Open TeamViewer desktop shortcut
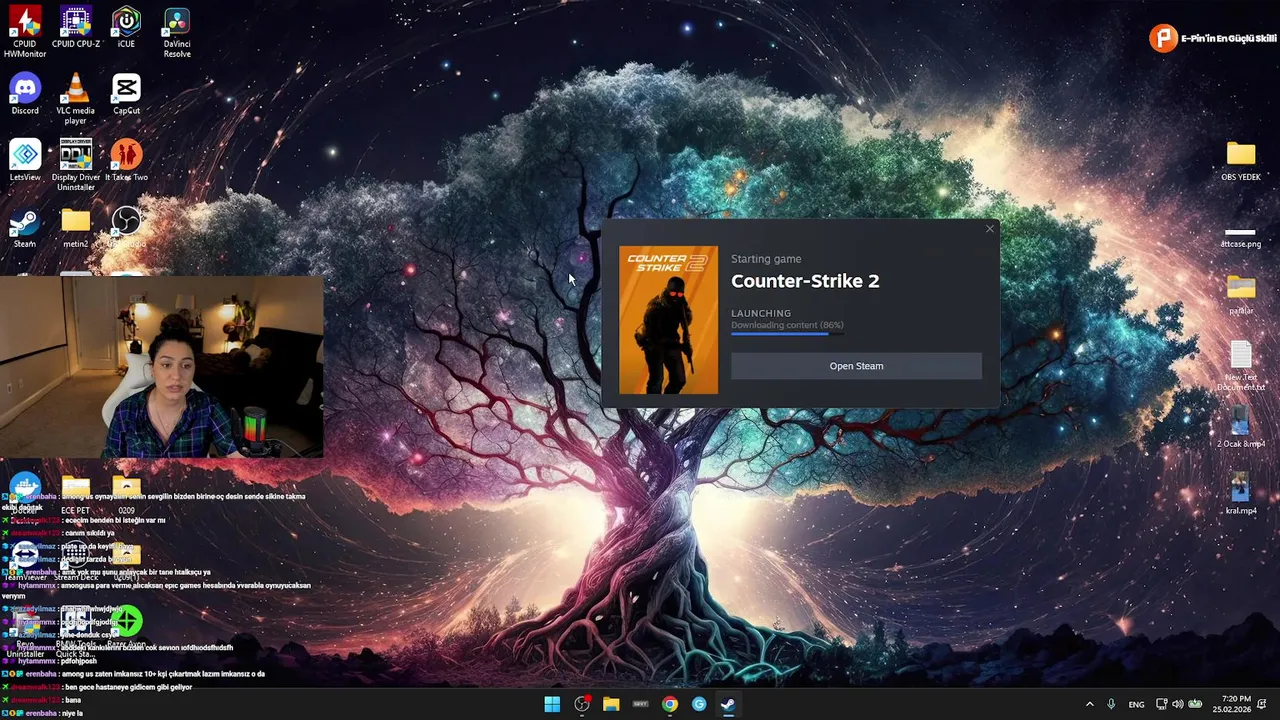Viewport: 1280px width, 720px height. (x=25, y=560)
